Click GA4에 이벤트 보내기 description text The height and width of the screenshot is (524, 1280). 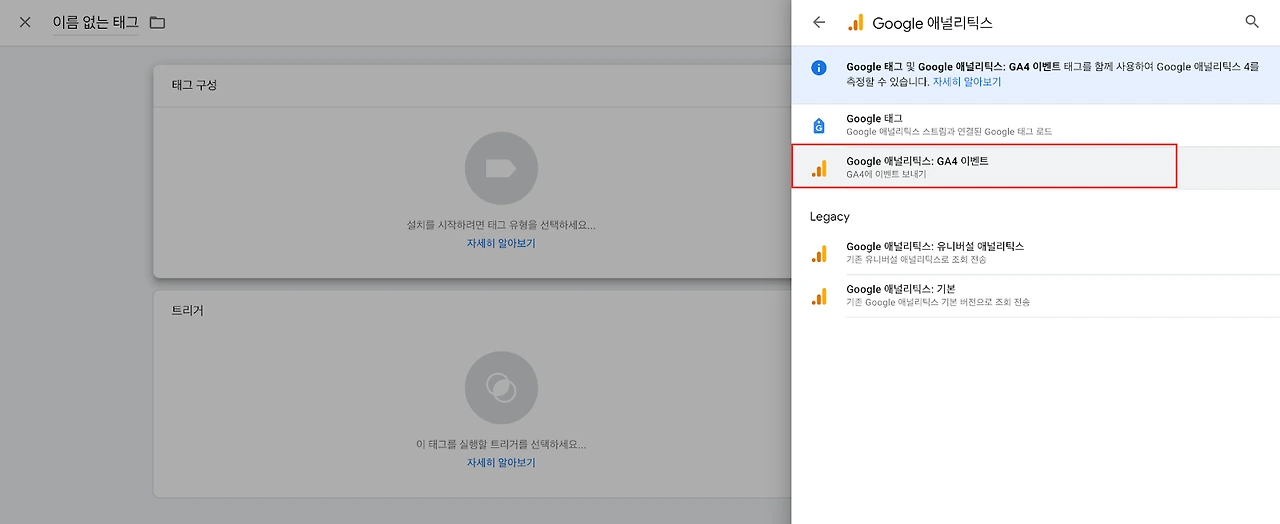(x=886, y=174)
